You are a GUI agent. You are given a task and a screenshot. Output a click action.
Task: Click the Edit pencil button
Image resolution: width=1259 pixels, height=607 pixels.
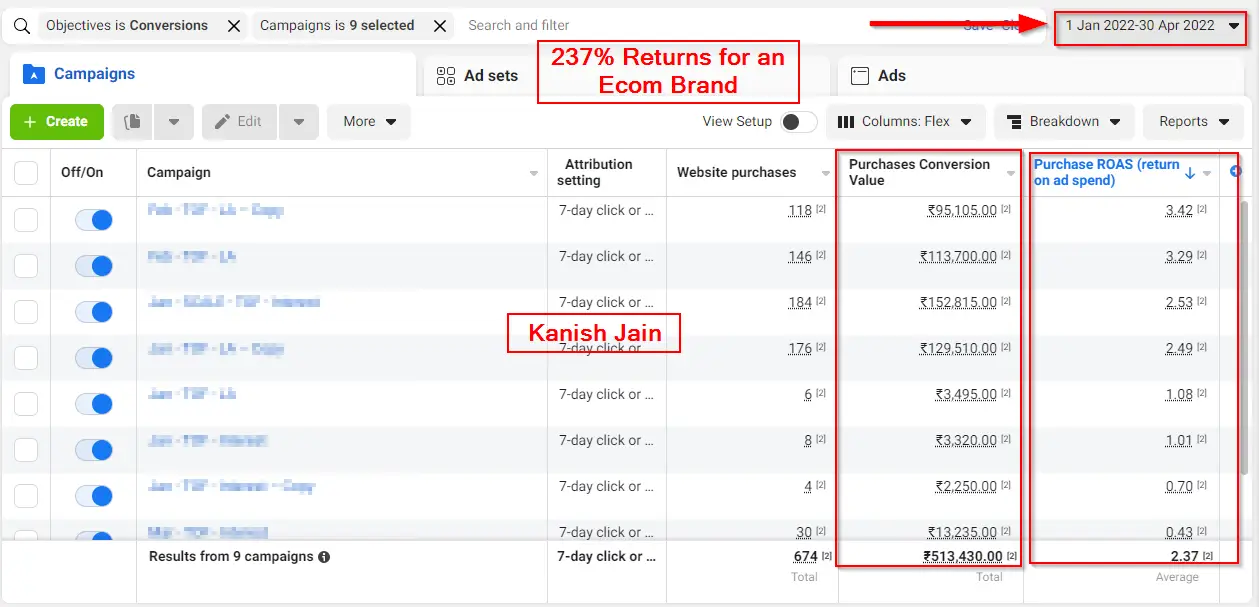coord(239,122)
